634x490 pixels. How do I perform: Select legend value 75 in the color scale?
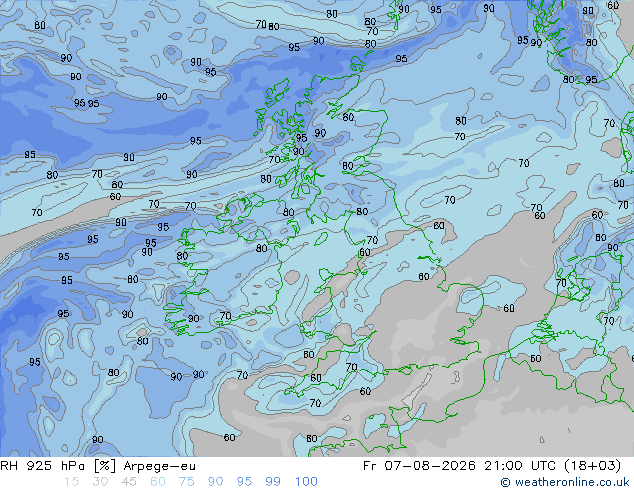pos(186,482)
